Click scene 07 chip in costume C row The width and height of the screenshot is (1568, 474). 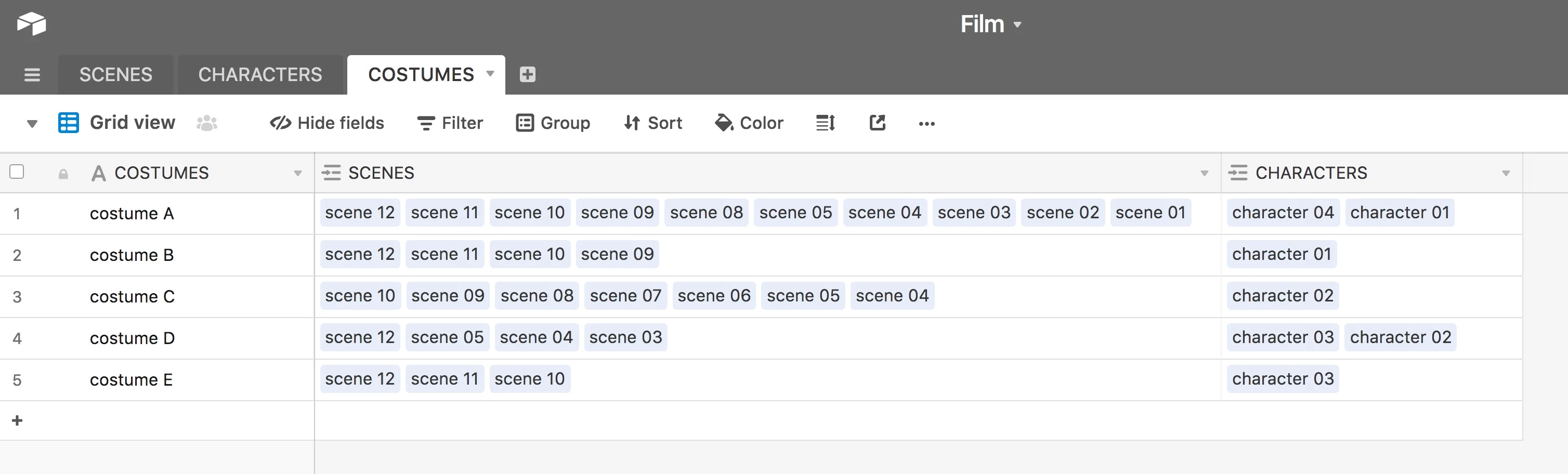pos(625,296)
